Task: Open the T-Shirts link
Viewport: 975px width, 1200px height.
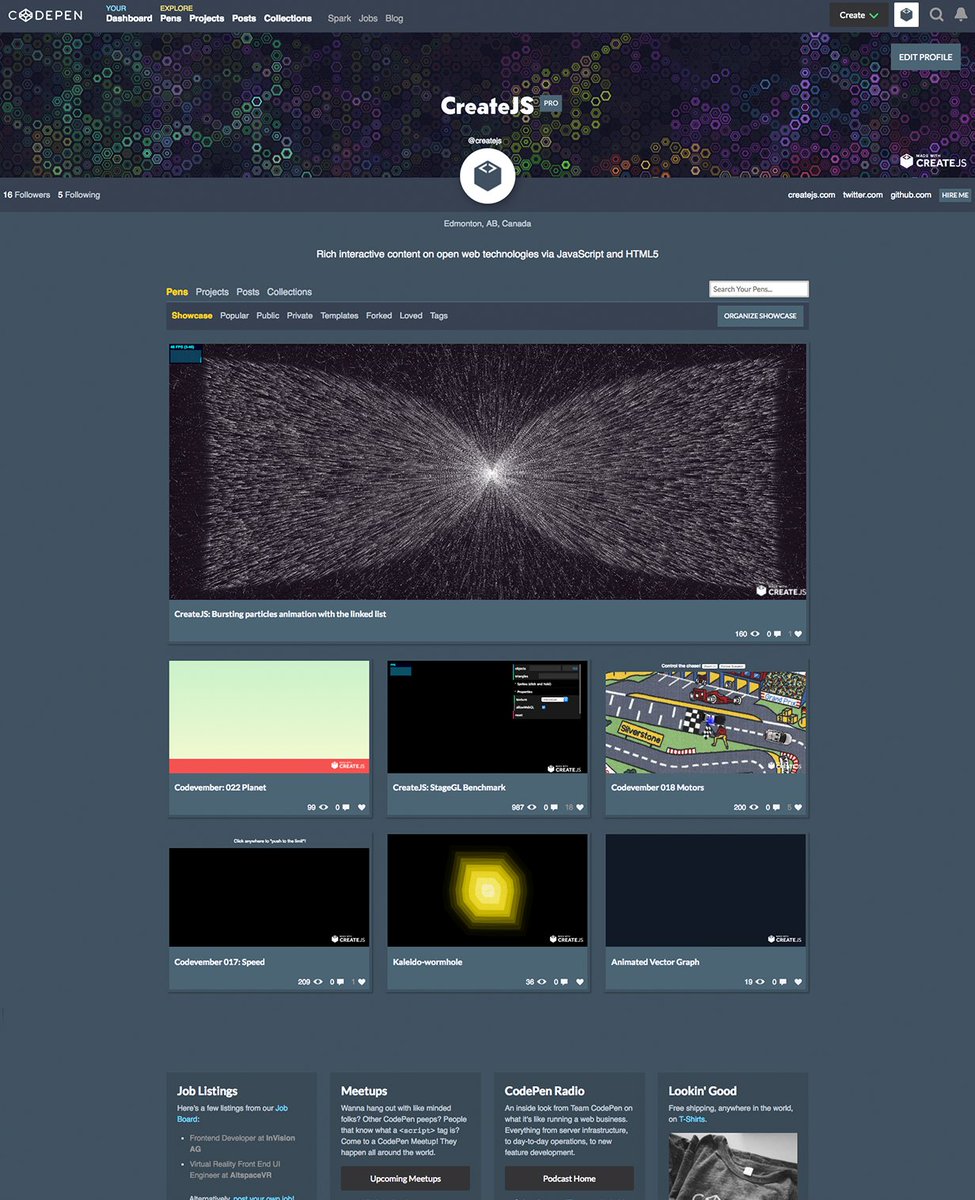Action: point(692,1120)
